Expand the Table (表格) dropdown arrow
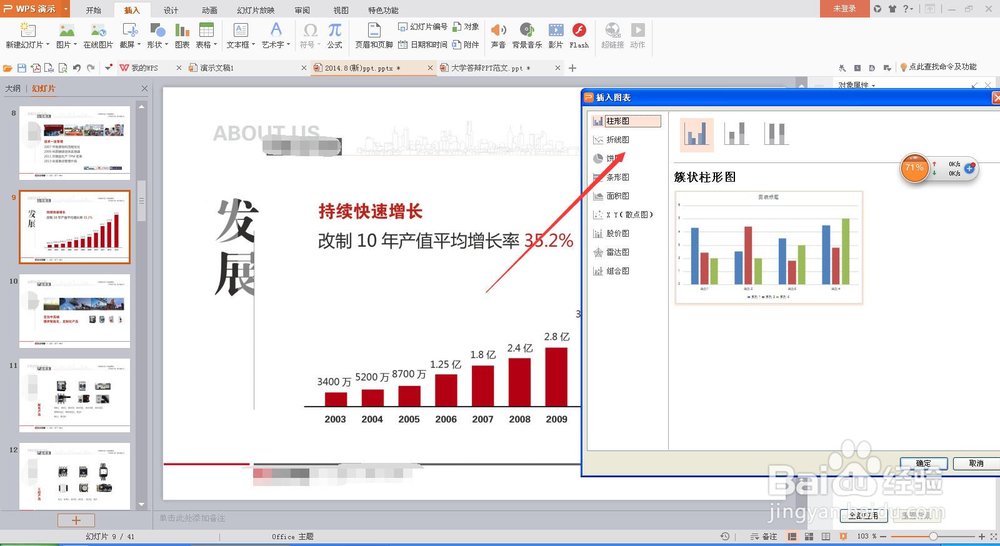Screen dimensions: 1000x546 pyautogui.click(x=215, y=45)
